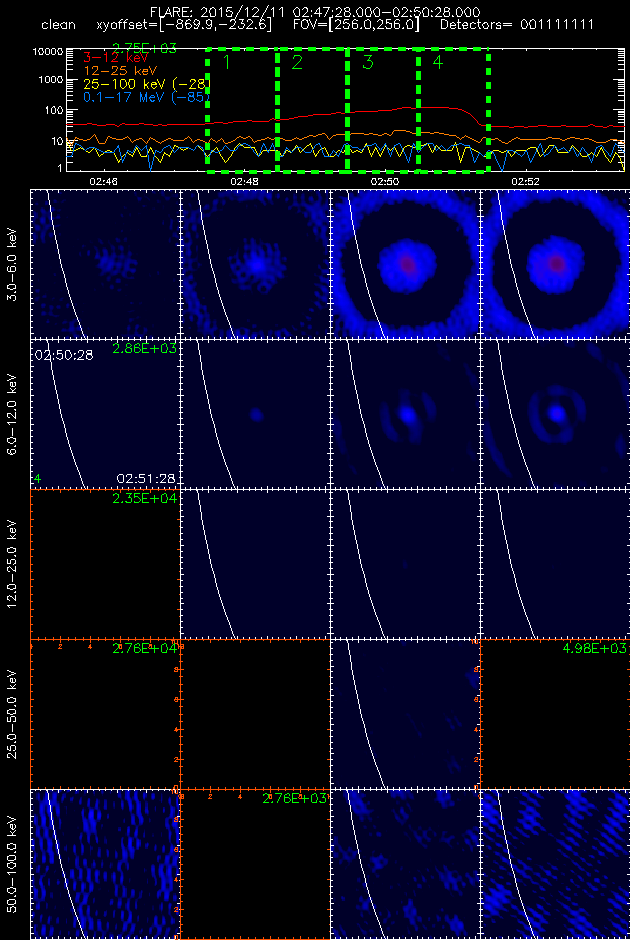Click the 4.98E+03 value in green
630x940 pixels.
tap(595, 649)
